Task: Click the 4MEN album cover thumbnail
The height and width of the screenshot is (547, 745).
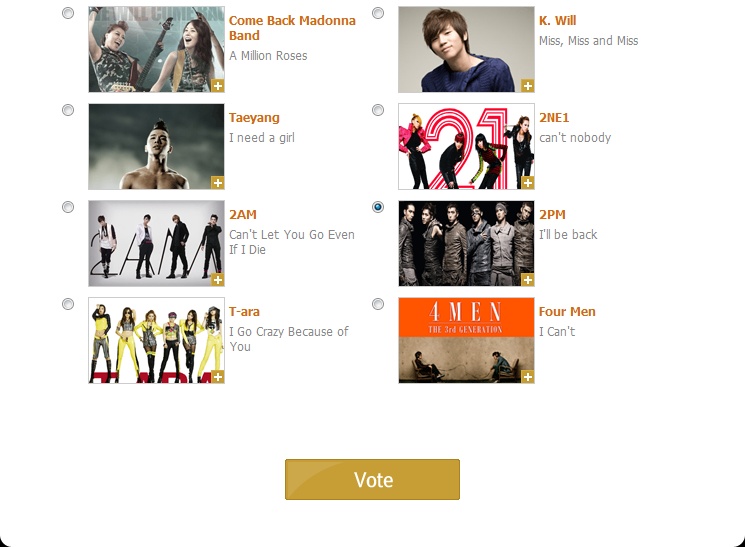Action: pyautogui.click(x=466, y=340)
